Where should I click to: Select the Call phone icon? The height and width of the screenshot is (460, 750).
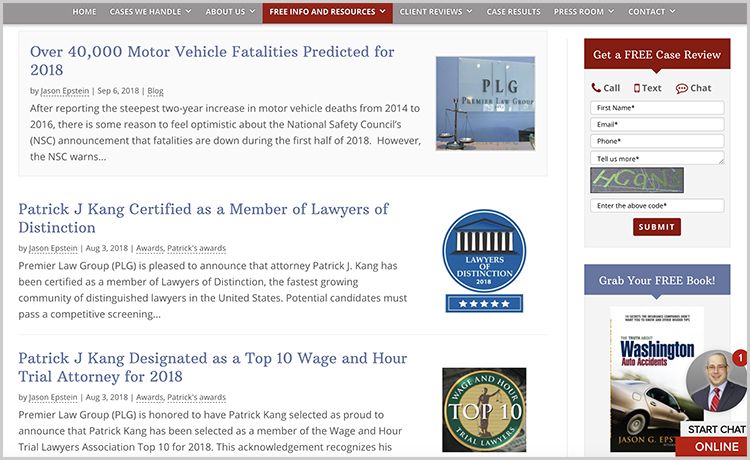pyautogui.click(x=596, y=88)
